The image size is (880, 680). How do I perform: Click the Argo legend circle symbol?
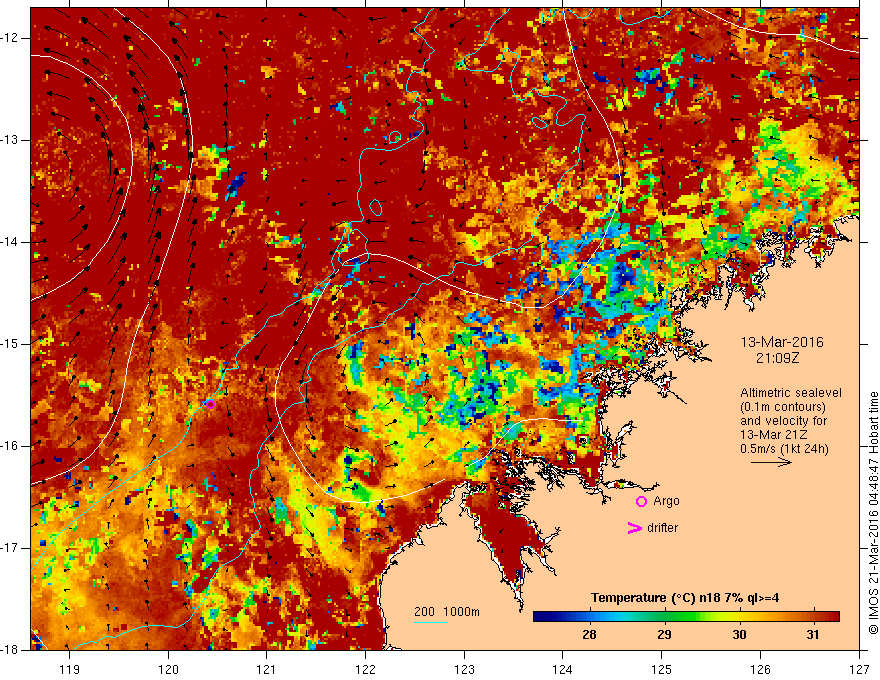coord(641,502)
